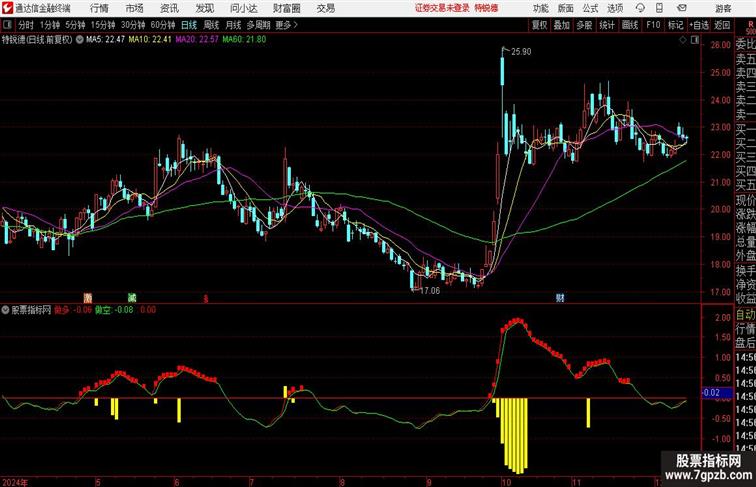Click the orange 涨 event marker on chart
This screenshot has width=756, height=487.
88,298
